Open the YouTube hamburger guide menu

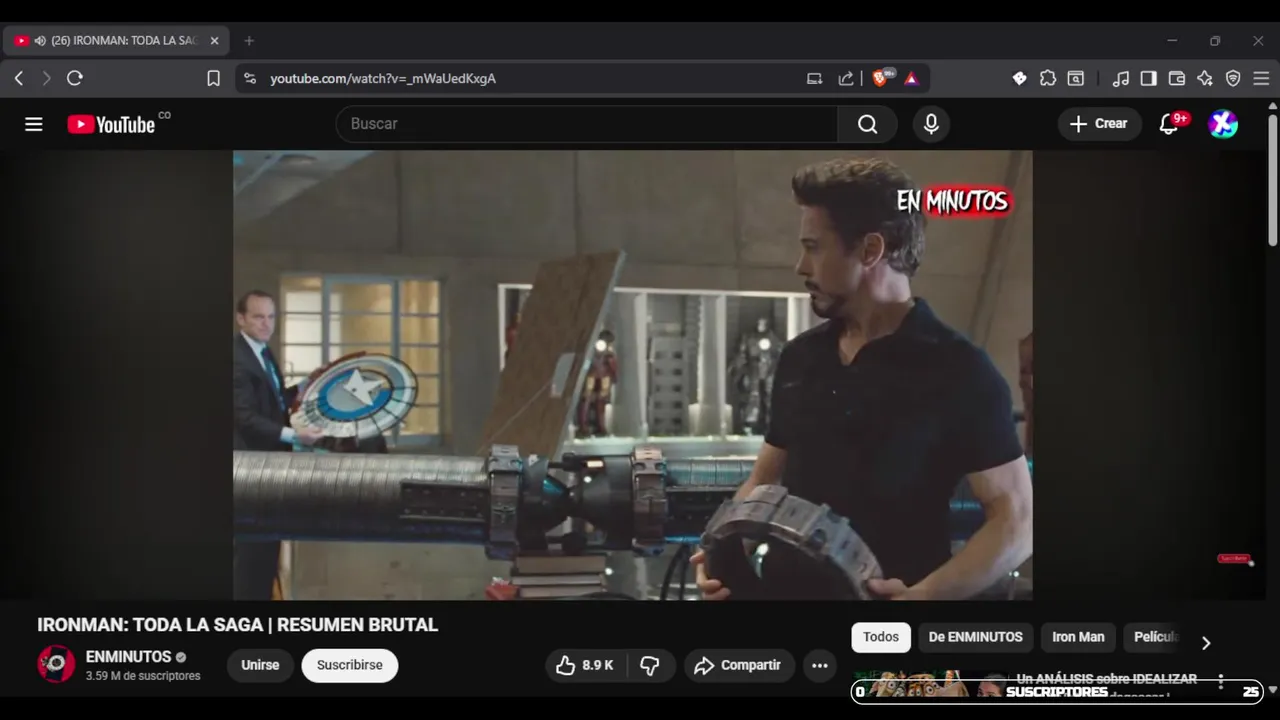[x=34, y=124]
